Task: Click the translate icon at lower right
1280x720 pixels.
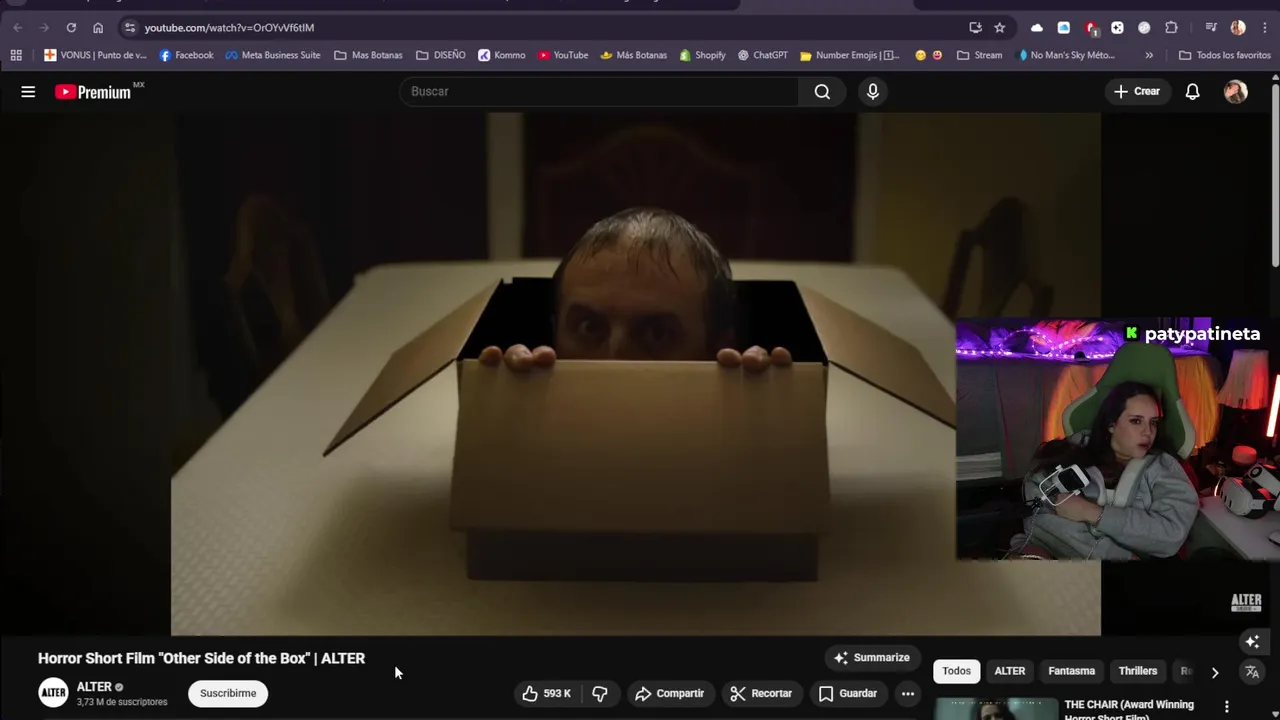Action: pyautogui.click(x=1252, y=672)
